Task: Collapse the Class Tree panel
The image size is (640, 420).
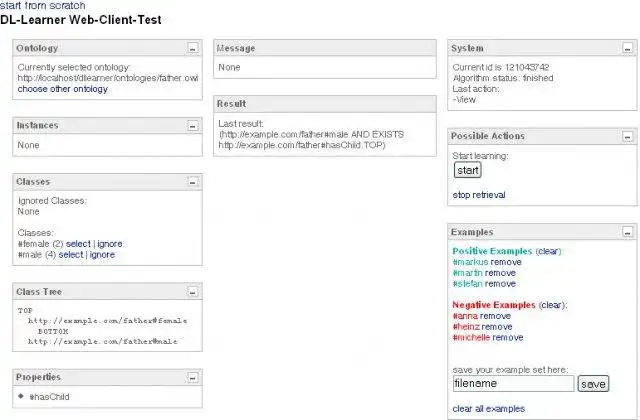Action: point(192,291)
